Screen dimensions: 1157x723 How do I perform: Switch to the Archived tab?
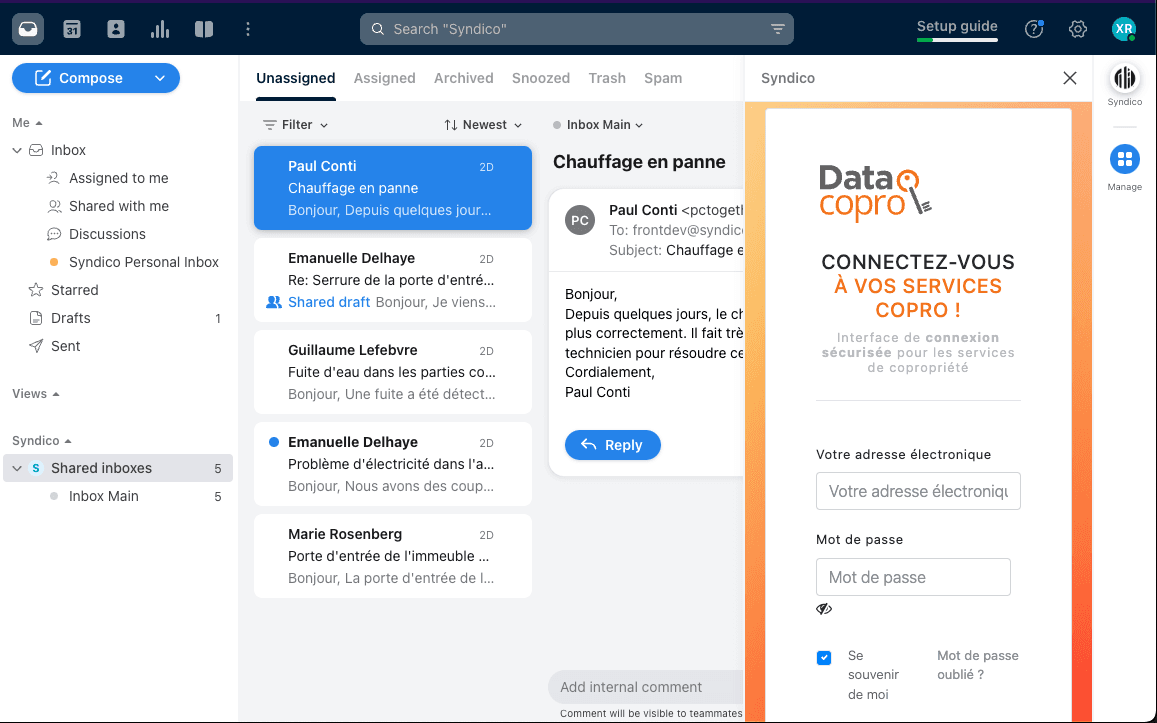pos(463,77)
